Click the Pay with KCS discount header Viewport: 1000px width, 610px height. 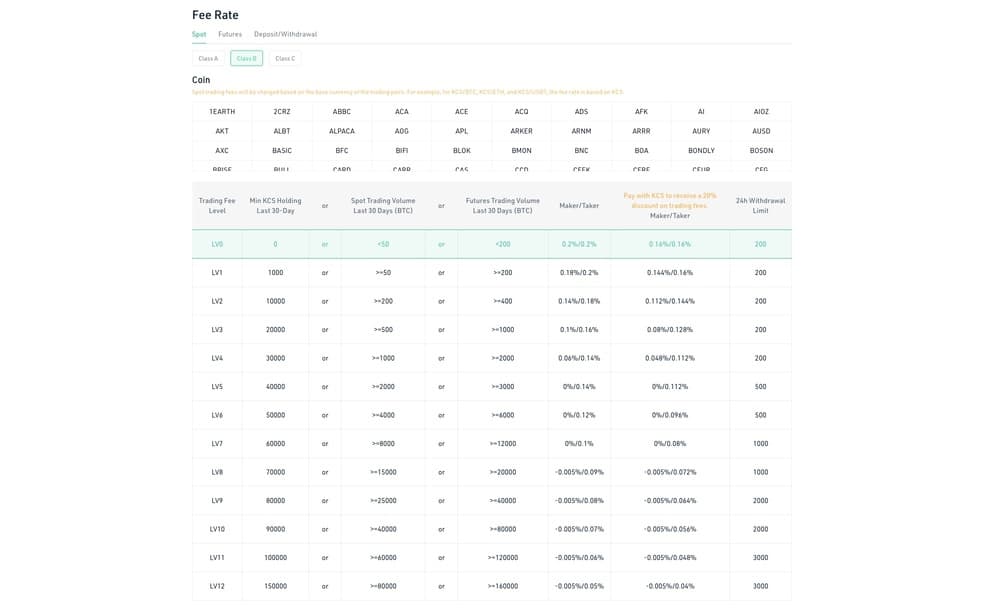[670, 205]
